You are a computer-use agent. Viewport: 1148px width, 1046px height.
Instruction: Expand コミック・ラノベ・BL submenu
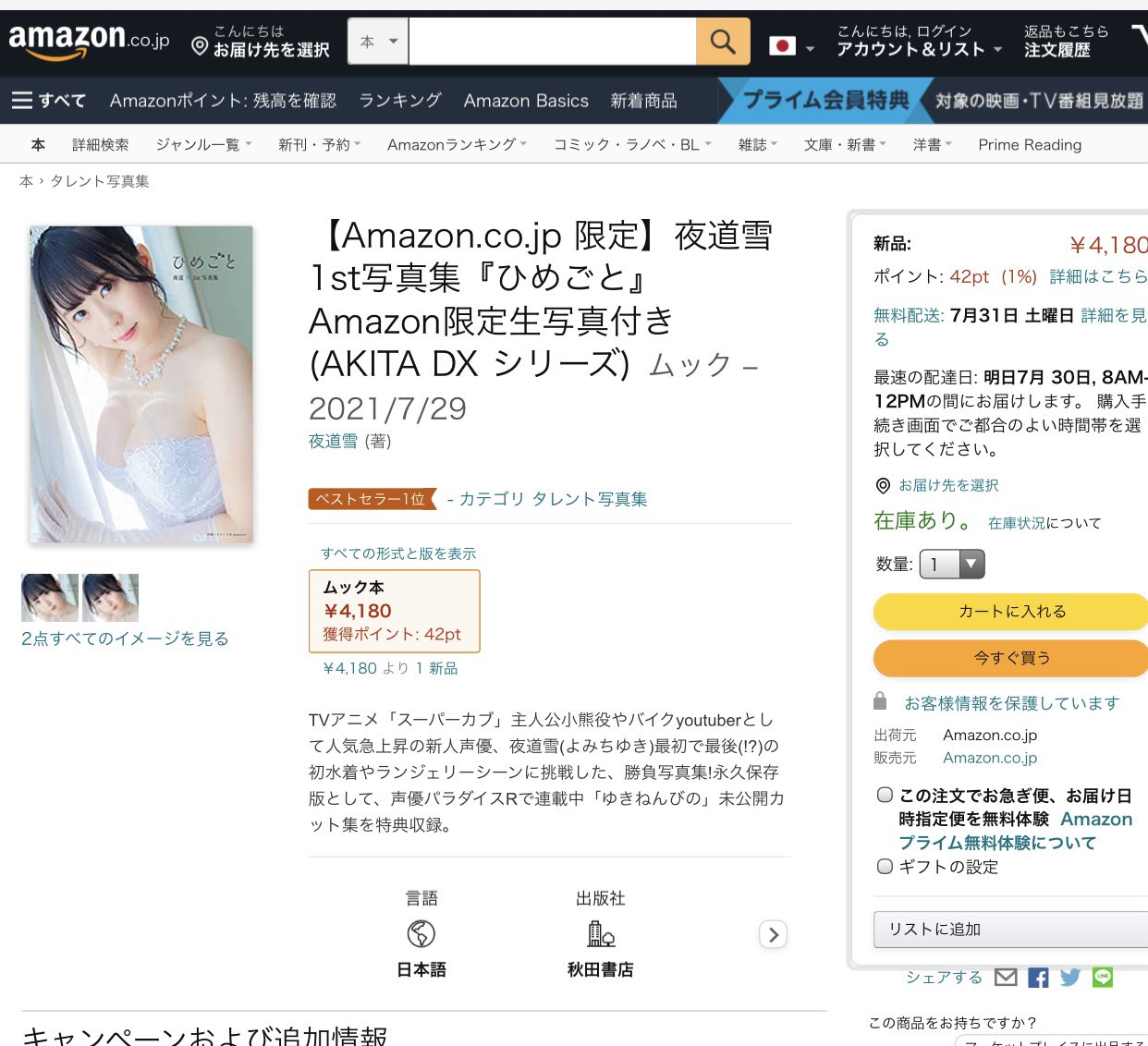pos(632,145)
